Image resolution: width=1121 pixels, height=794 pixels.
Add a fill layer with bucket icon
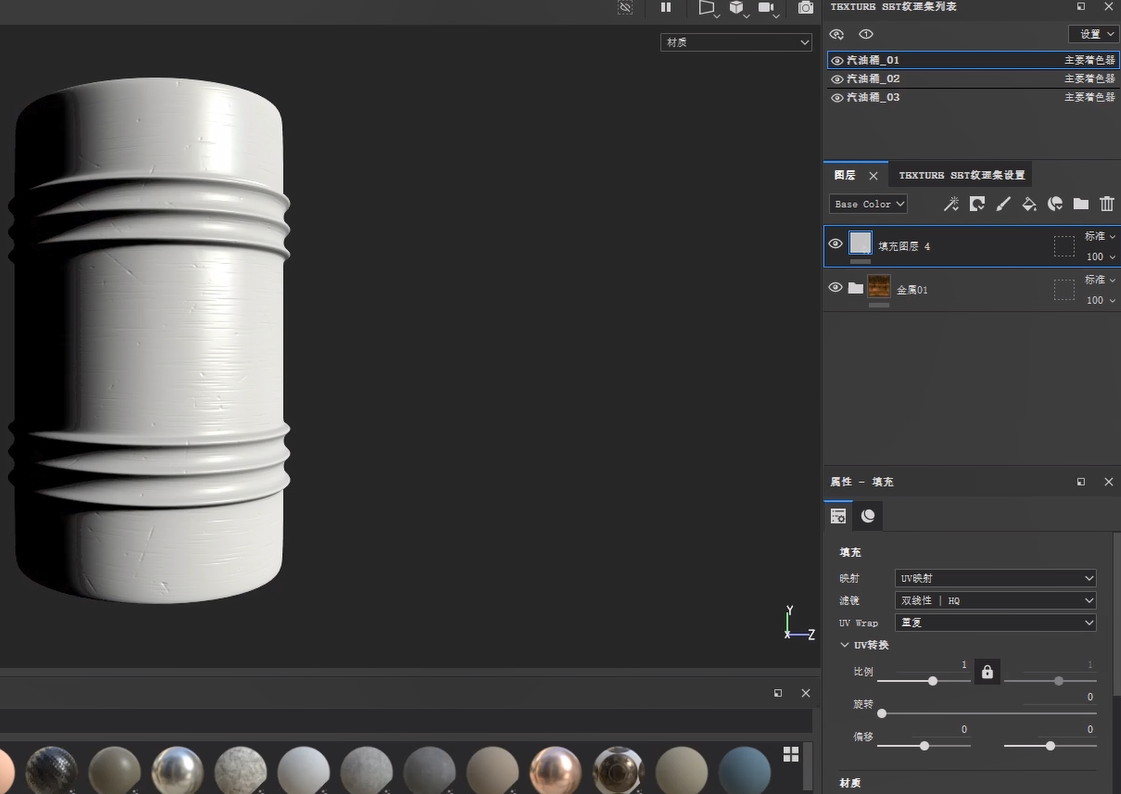click(1029, 204)
